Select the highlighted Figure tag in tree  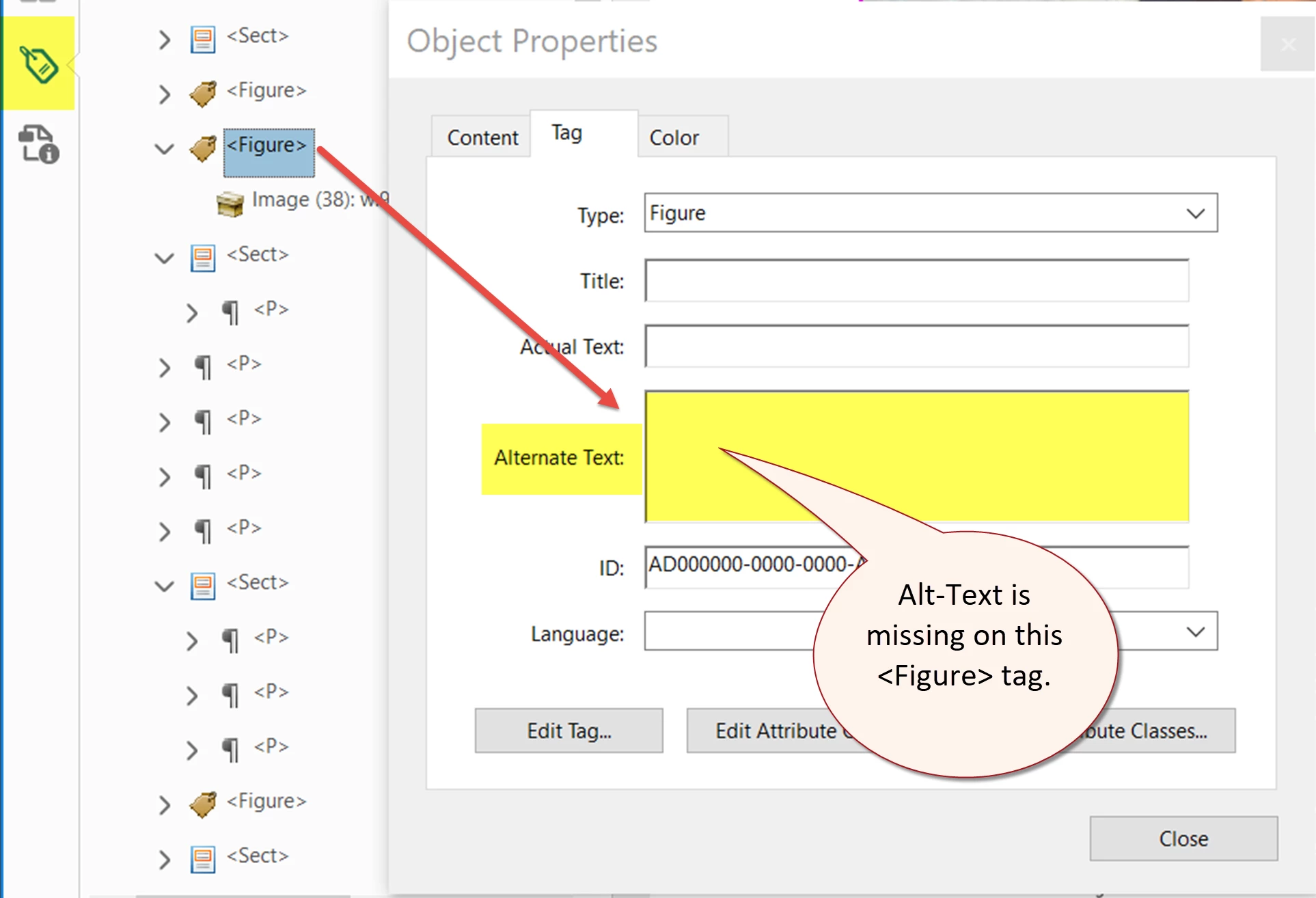point(268,146)
